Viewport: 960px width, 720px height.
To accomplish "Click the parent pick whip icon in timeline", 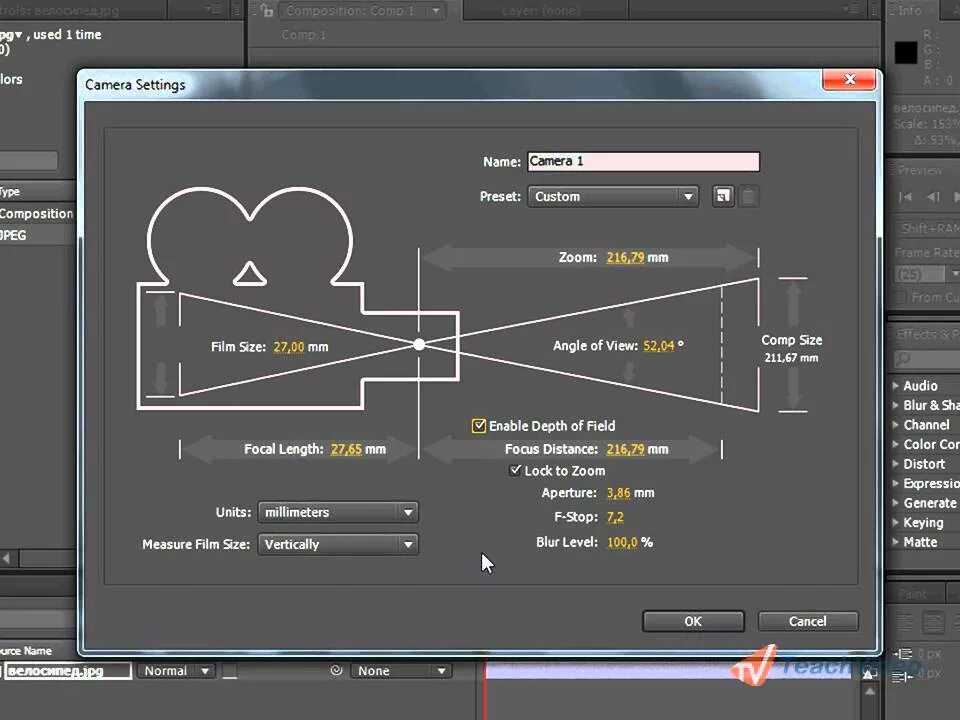I will [x=336, y=670].
